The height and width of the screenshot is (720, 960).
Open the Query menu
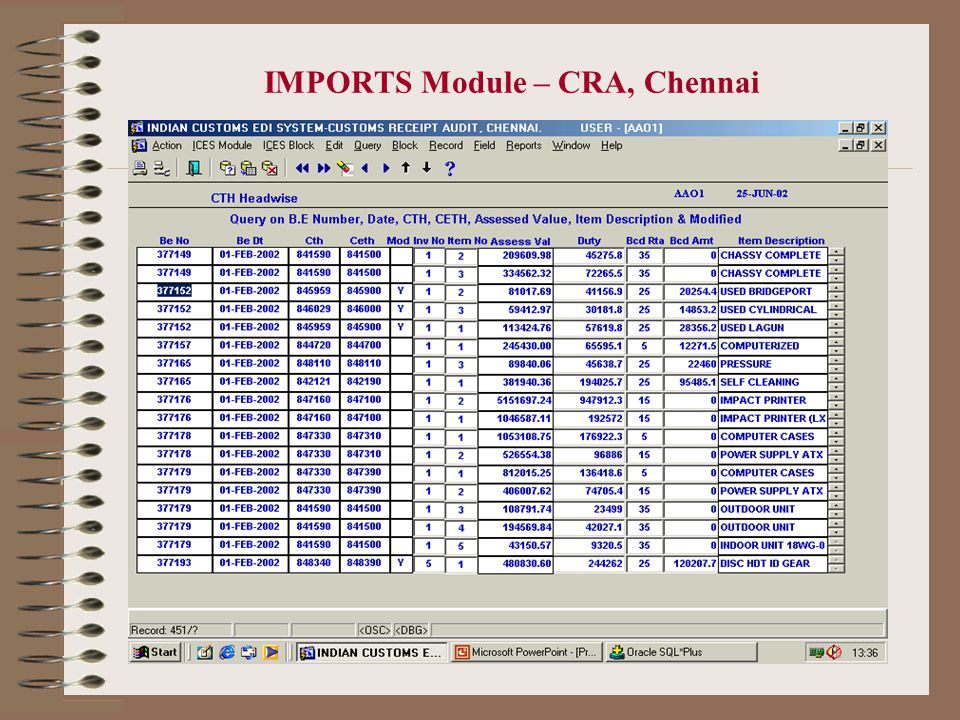click(x=367, y=146)
